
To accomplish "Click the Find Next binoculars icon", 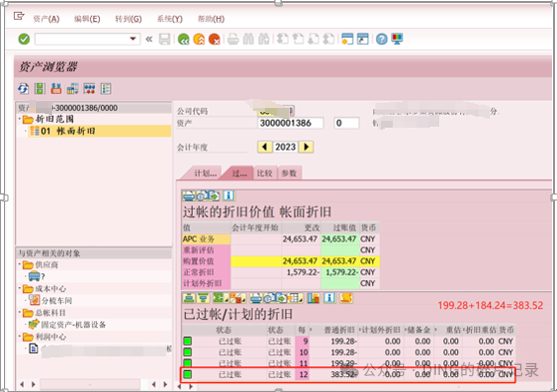I will click(264, 39).
